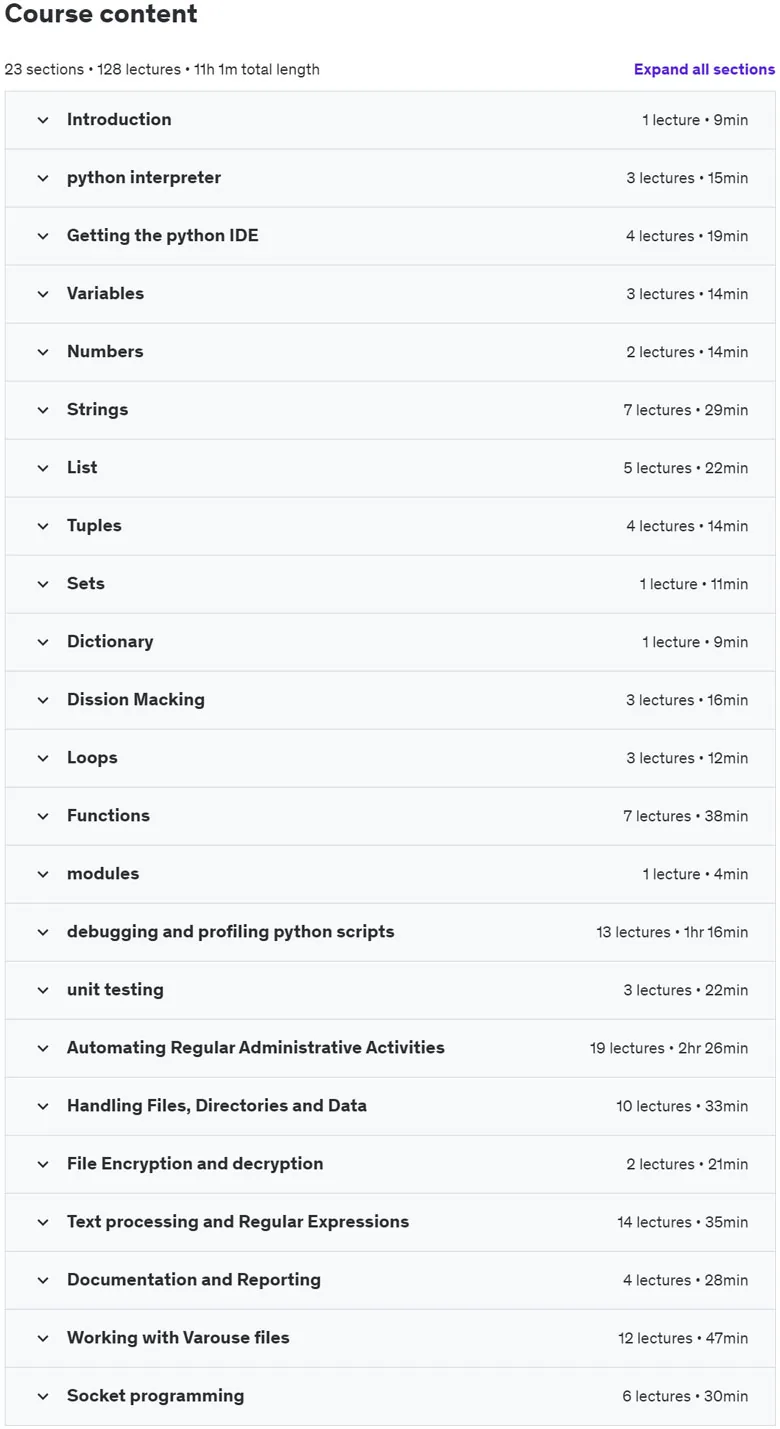This screenshot has width=780, height=1429.
Task: Expand the Strings section row
Action: pyautogui.click(x=390, y=410)
